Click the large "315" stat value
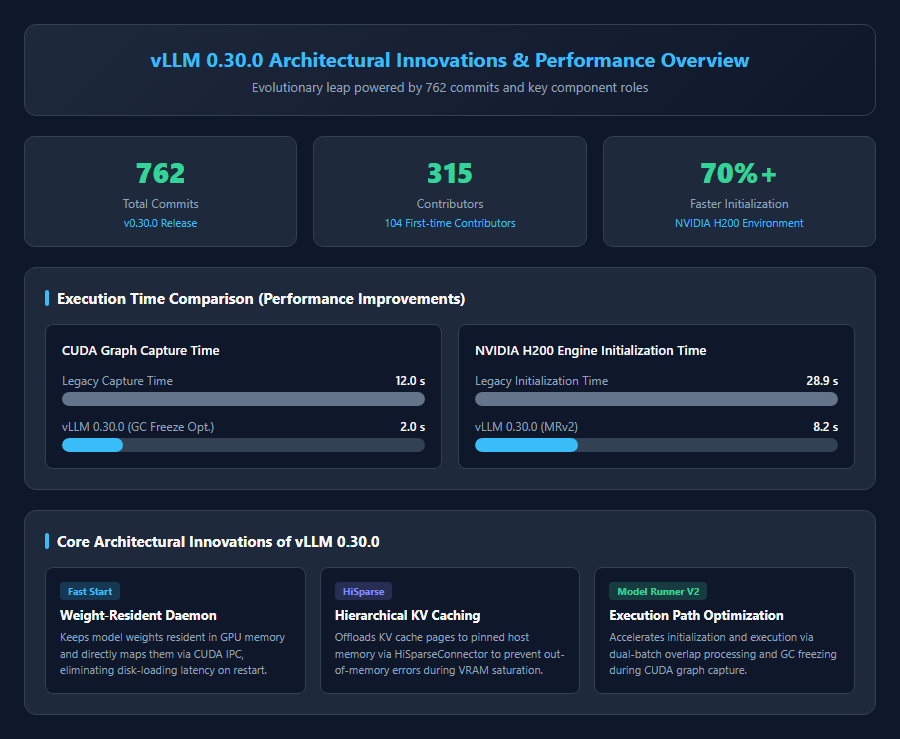The width and height of the screenshot is (900, 739). 450,173
